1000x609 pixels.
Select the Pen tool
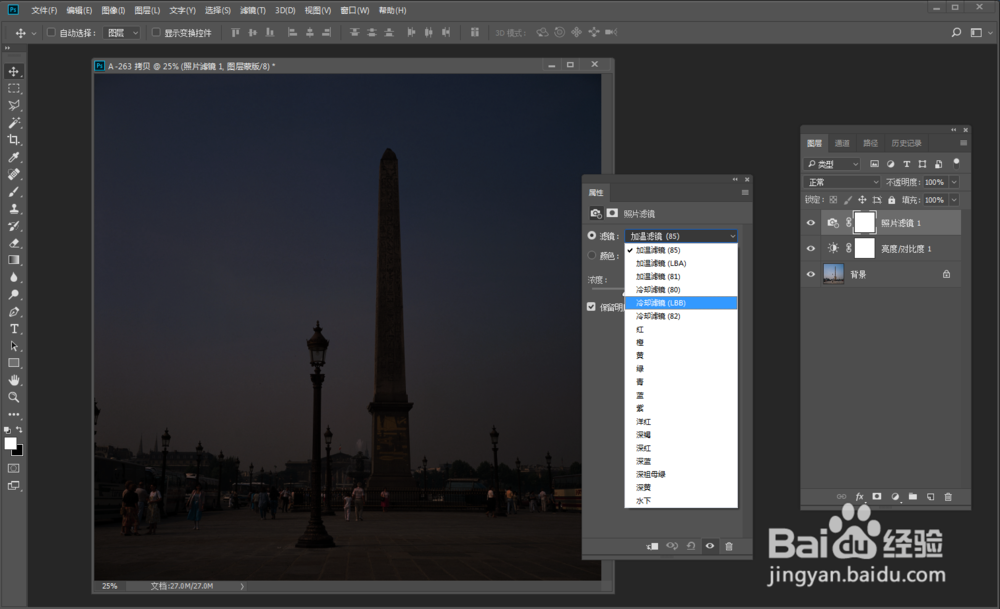tap(13, 312)
